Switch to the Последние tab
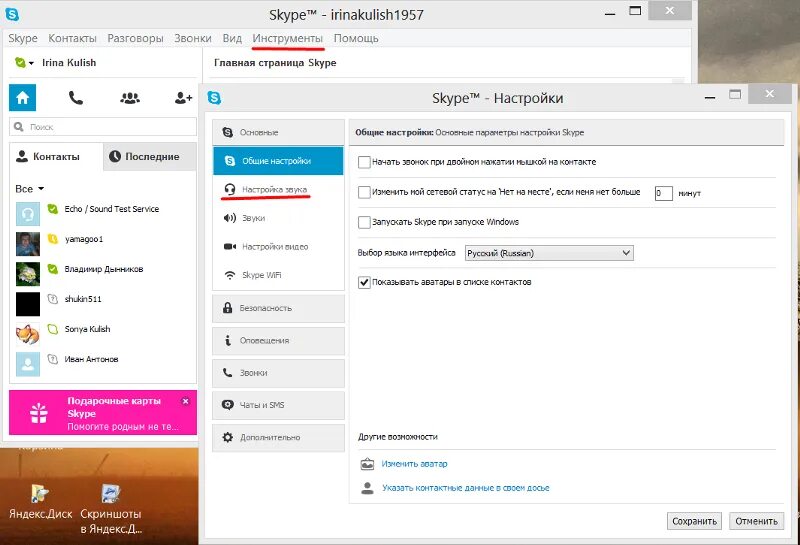The height and width of the screenshot is (545, 800). click(x=150, y=157)
